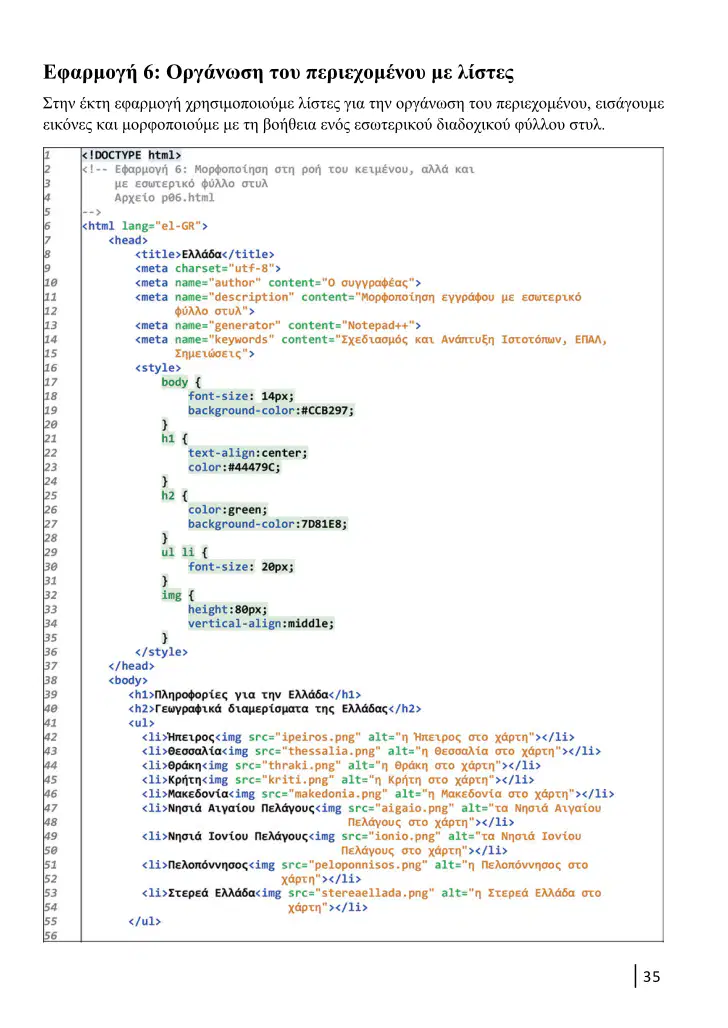Click the meta charset="utf-8" line
The image size is (728, 1028).
pyautogui.click(x=208, y=269)
